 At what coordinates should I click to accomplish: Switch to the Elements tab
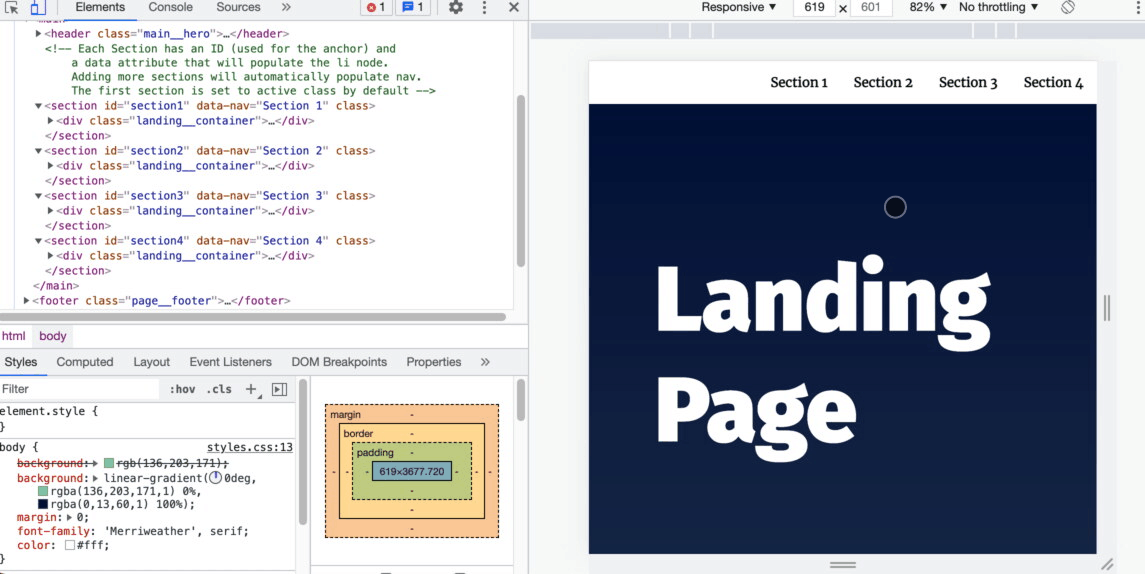(x=100, y=7)
